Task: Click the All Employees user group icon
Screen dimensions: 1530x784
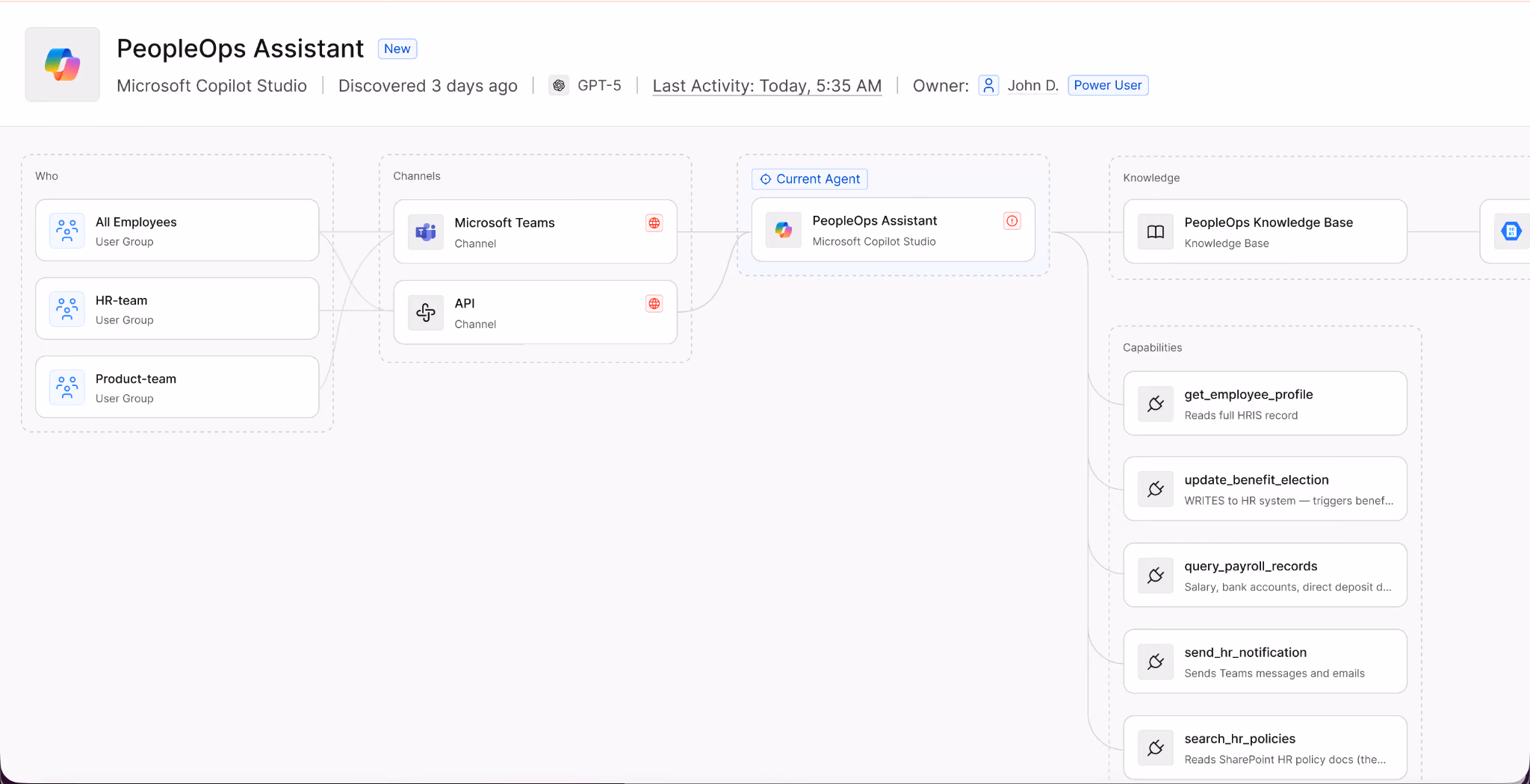Action: click(x=67, y=231)
